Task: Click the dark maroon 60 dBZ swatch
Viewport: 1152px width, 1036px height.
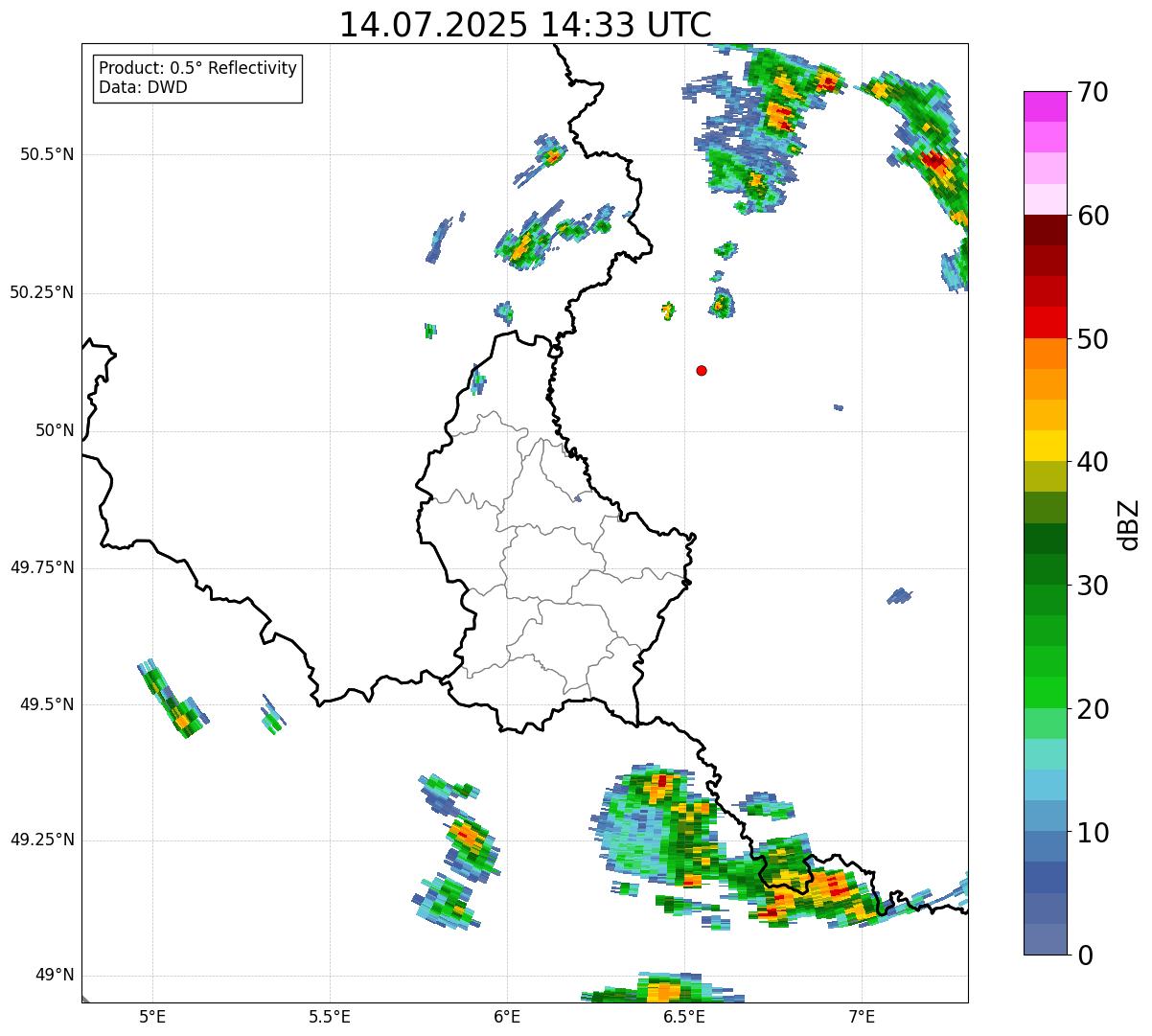Action: [1045, 230]
